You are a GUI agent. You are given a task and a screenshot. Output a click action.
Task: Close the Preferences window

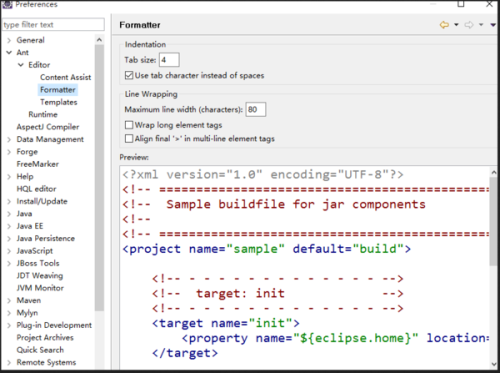pos(489,4)
